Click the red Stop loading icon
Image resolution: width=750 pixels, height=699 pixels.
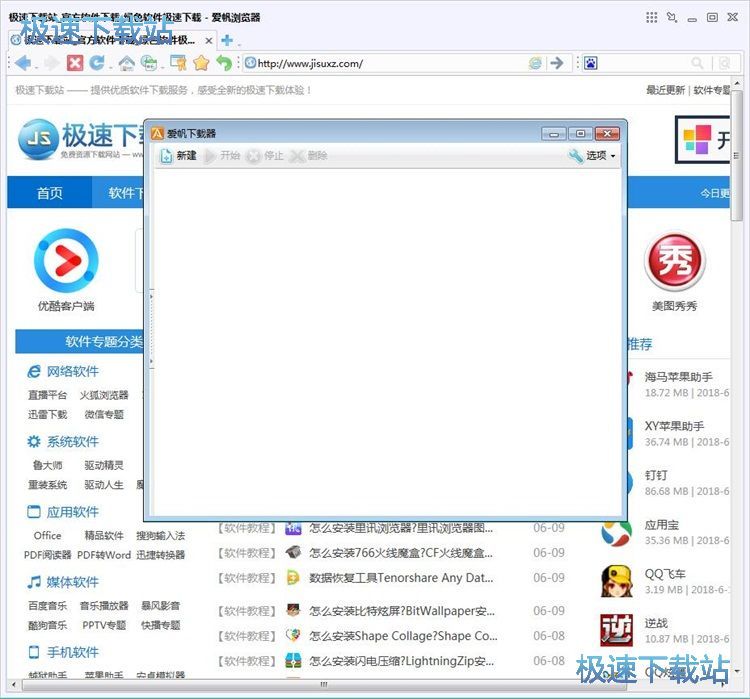75,63
